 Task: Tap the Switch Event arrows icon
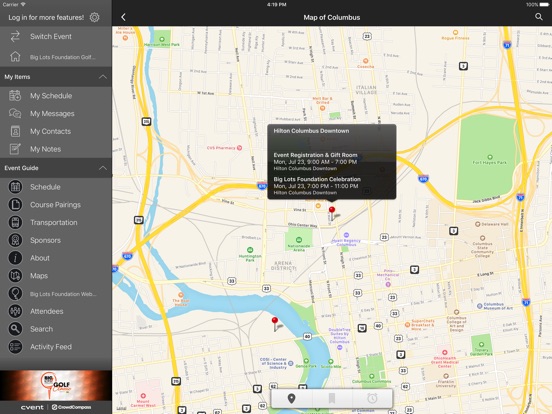pos(15,37)
